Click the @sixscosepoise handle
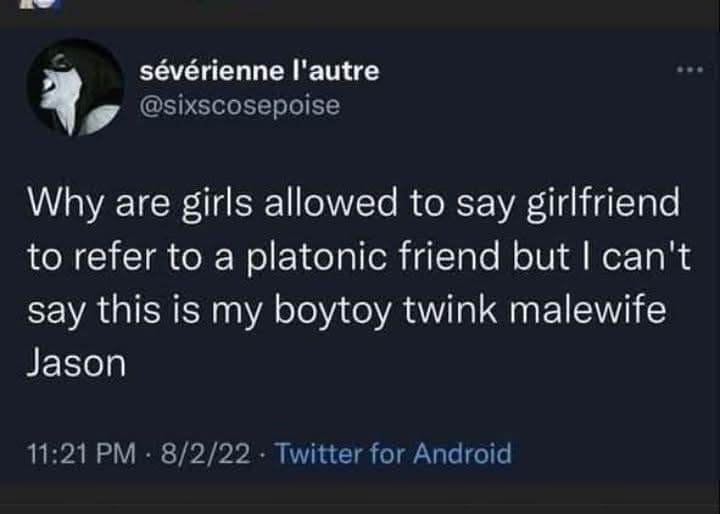 click(241, 104)
